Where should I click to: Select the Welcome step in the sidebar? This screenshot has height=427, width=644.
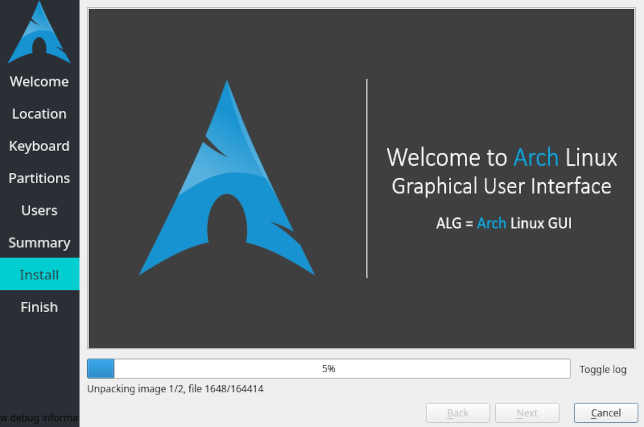click(39, 81)
